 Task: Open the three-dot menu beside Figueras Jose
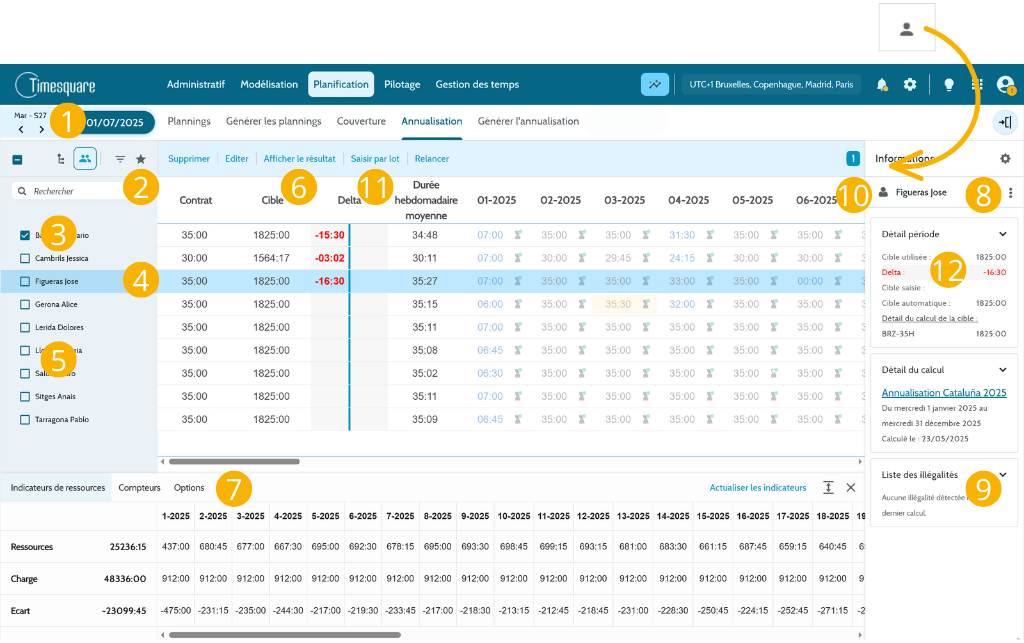[x=1010, y=193]
